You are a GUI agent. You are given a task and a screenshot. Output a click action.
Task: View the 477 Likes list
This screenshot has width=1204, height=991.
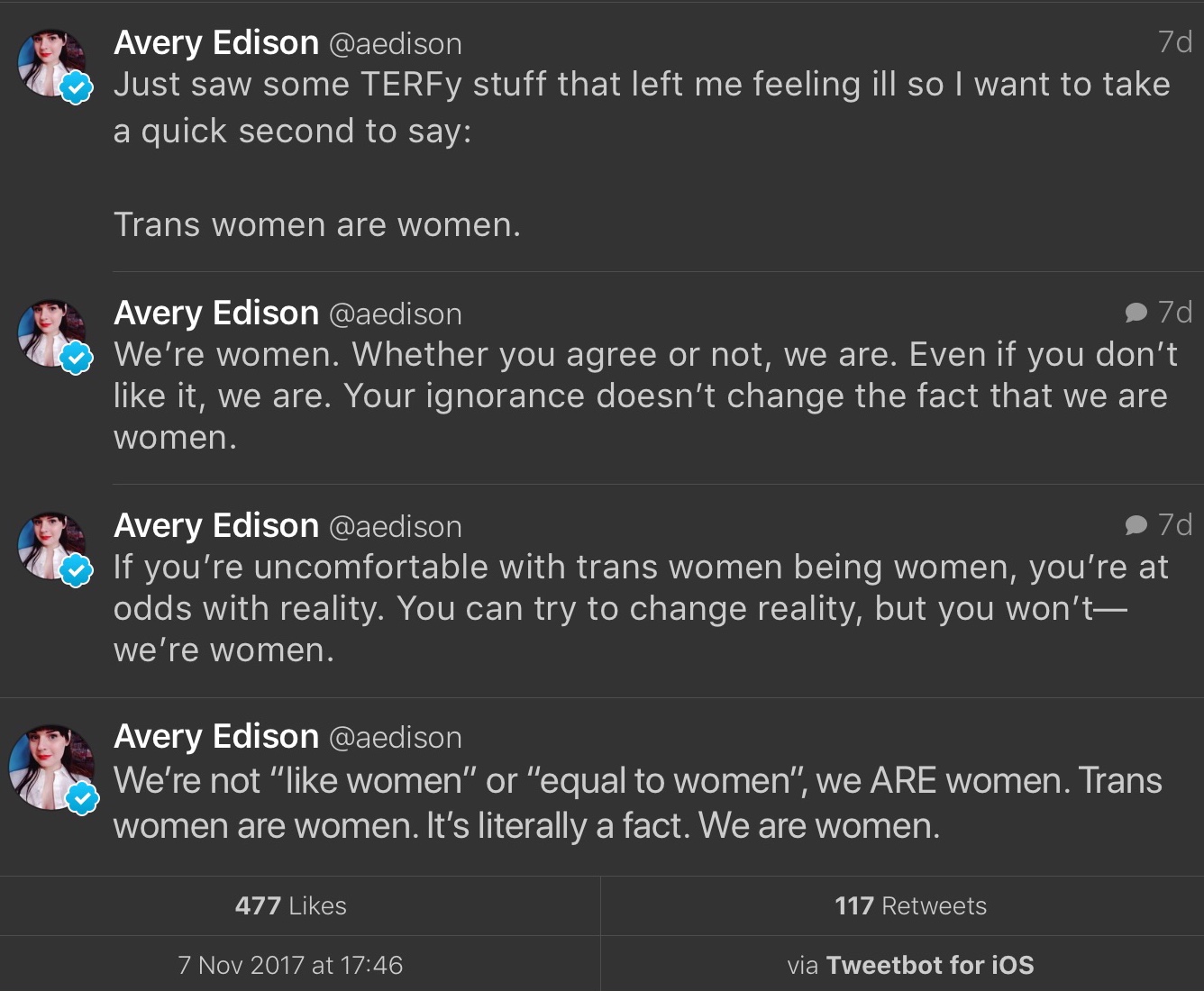tap(291, 905)
